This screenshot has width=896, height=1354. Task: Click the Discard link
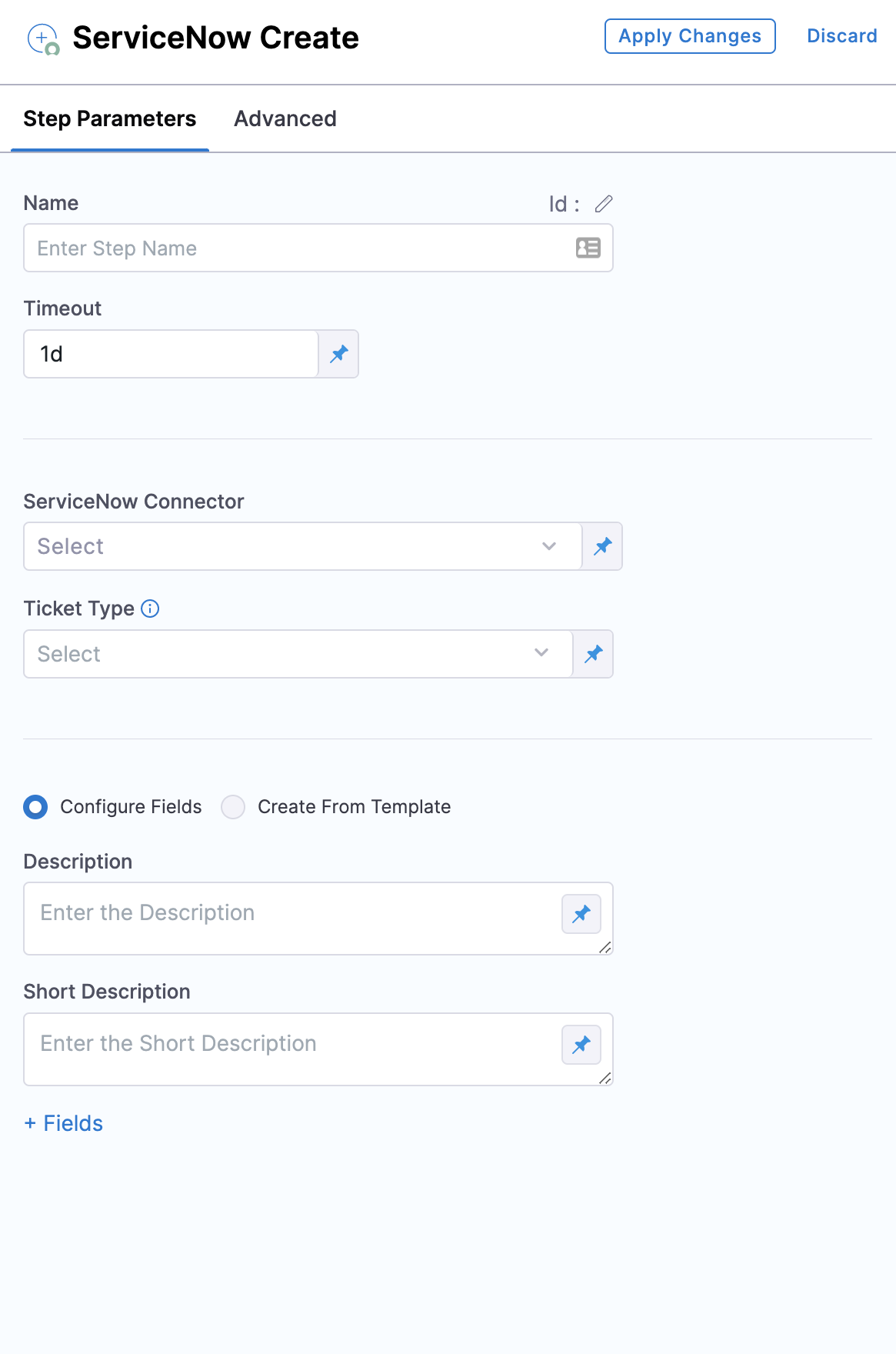click(841, 36)
